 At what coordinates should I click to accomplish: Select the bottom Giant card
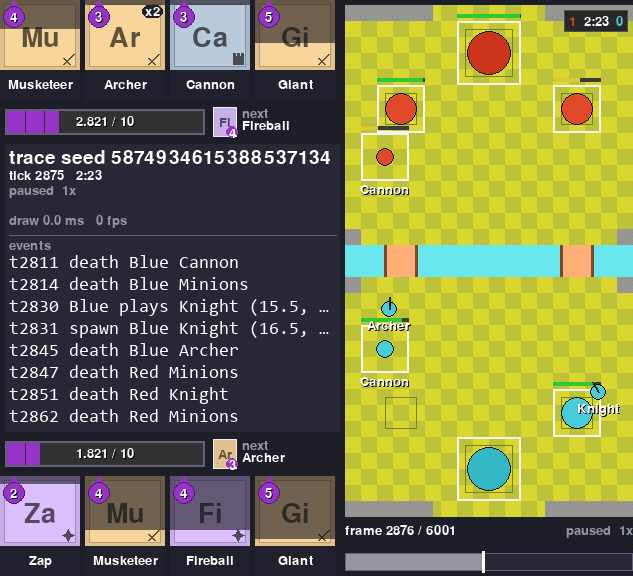(x=295, y=511)
